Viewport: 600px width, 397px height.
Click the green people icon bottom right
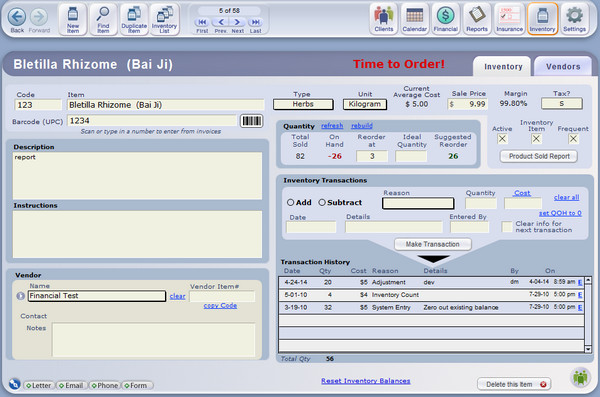coord(580,377)
